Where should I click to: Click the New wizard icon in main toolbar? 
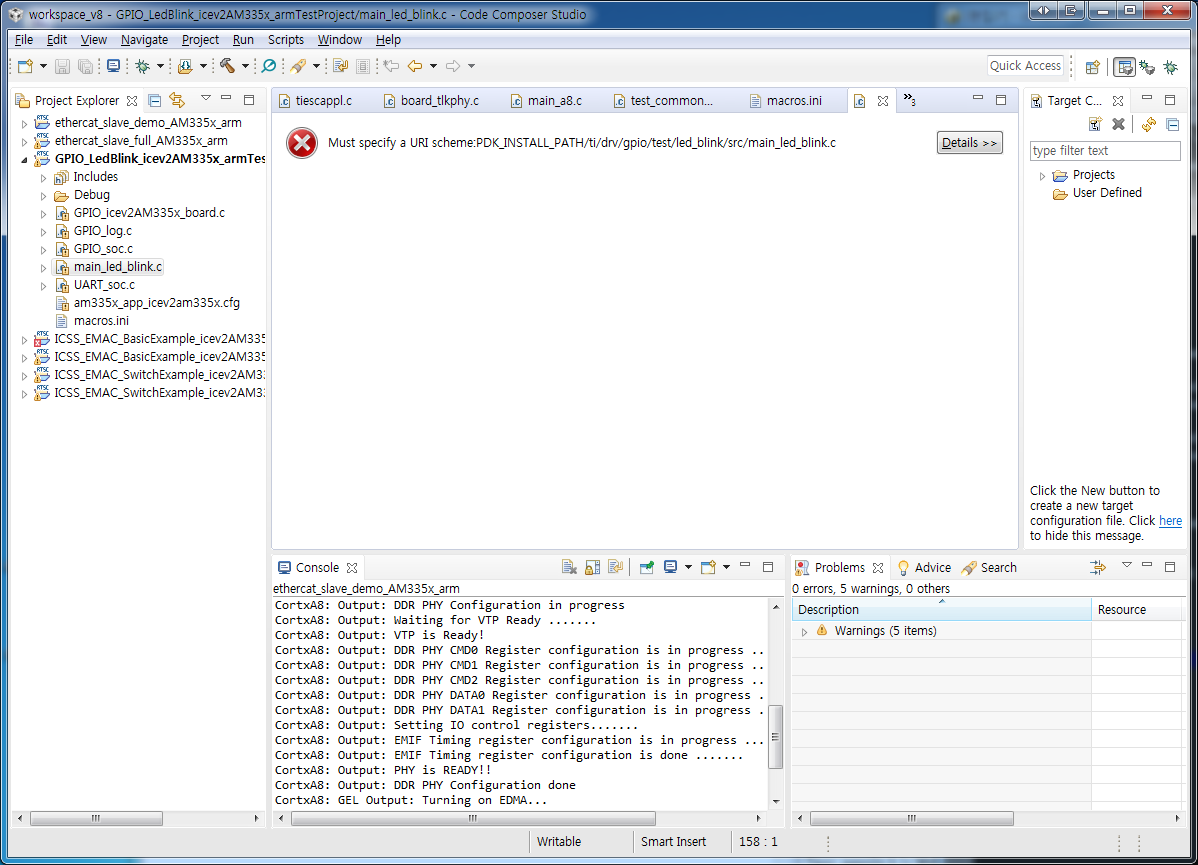pyautogui.click(x=25, y=66)
